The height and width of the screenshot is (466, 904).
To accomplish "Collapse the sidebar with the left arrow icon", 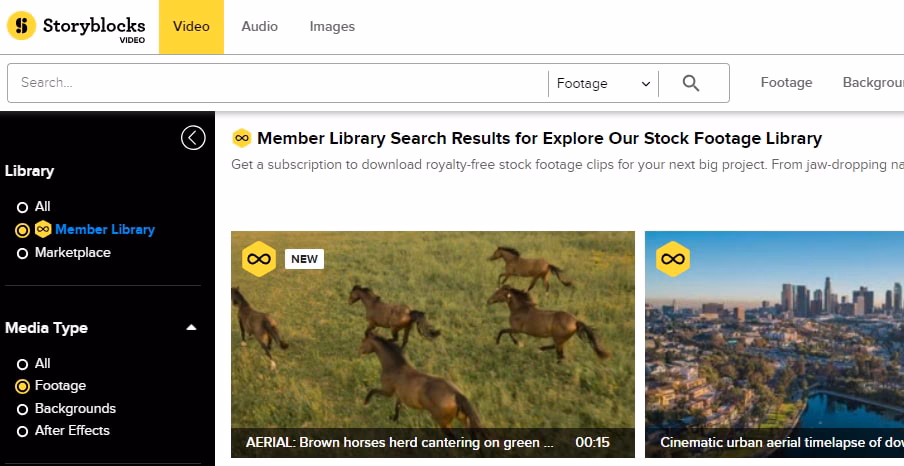I will point(193,138).
